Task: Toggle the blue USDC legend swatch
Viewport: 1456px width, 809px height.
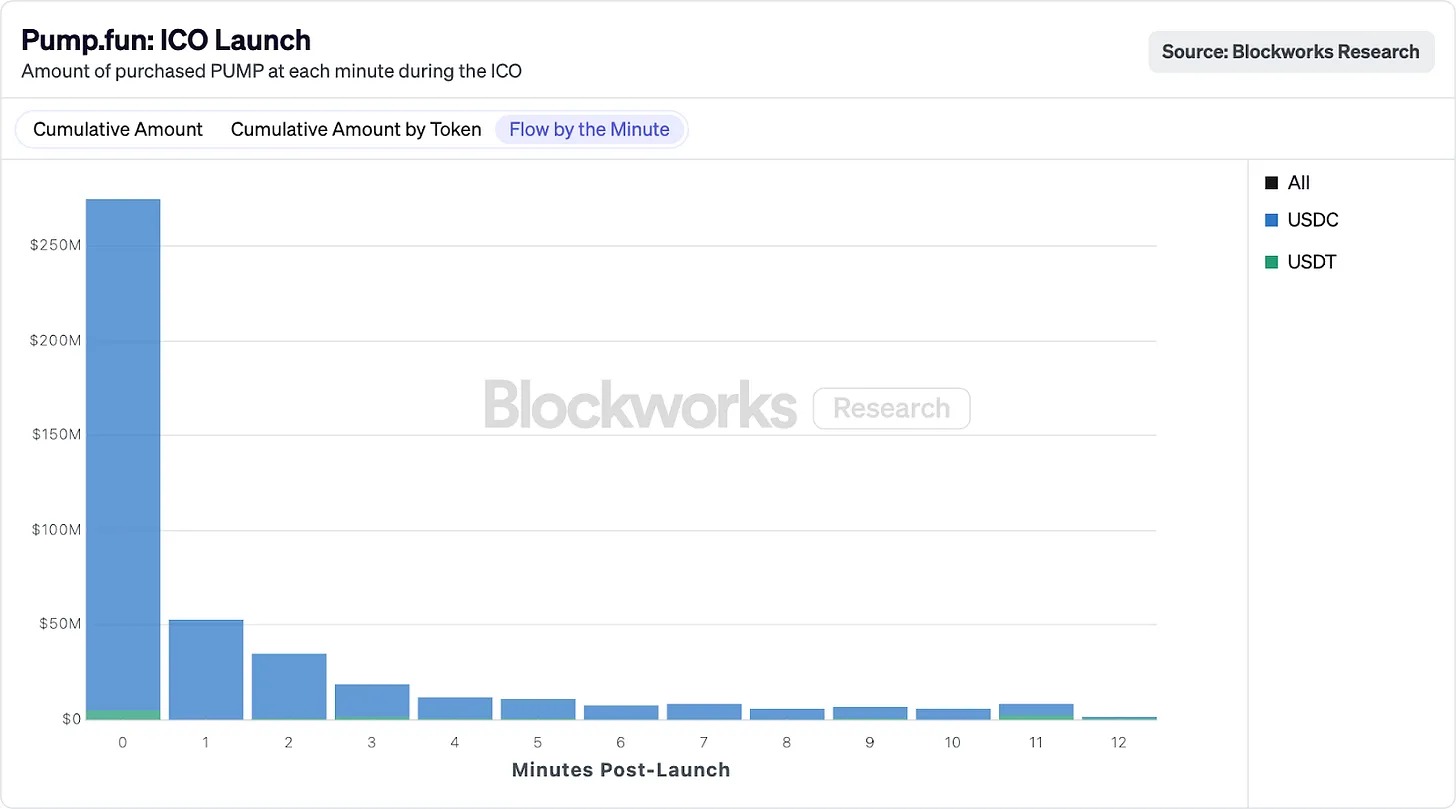Action: pyautogui.click(x=1271, y=220)
